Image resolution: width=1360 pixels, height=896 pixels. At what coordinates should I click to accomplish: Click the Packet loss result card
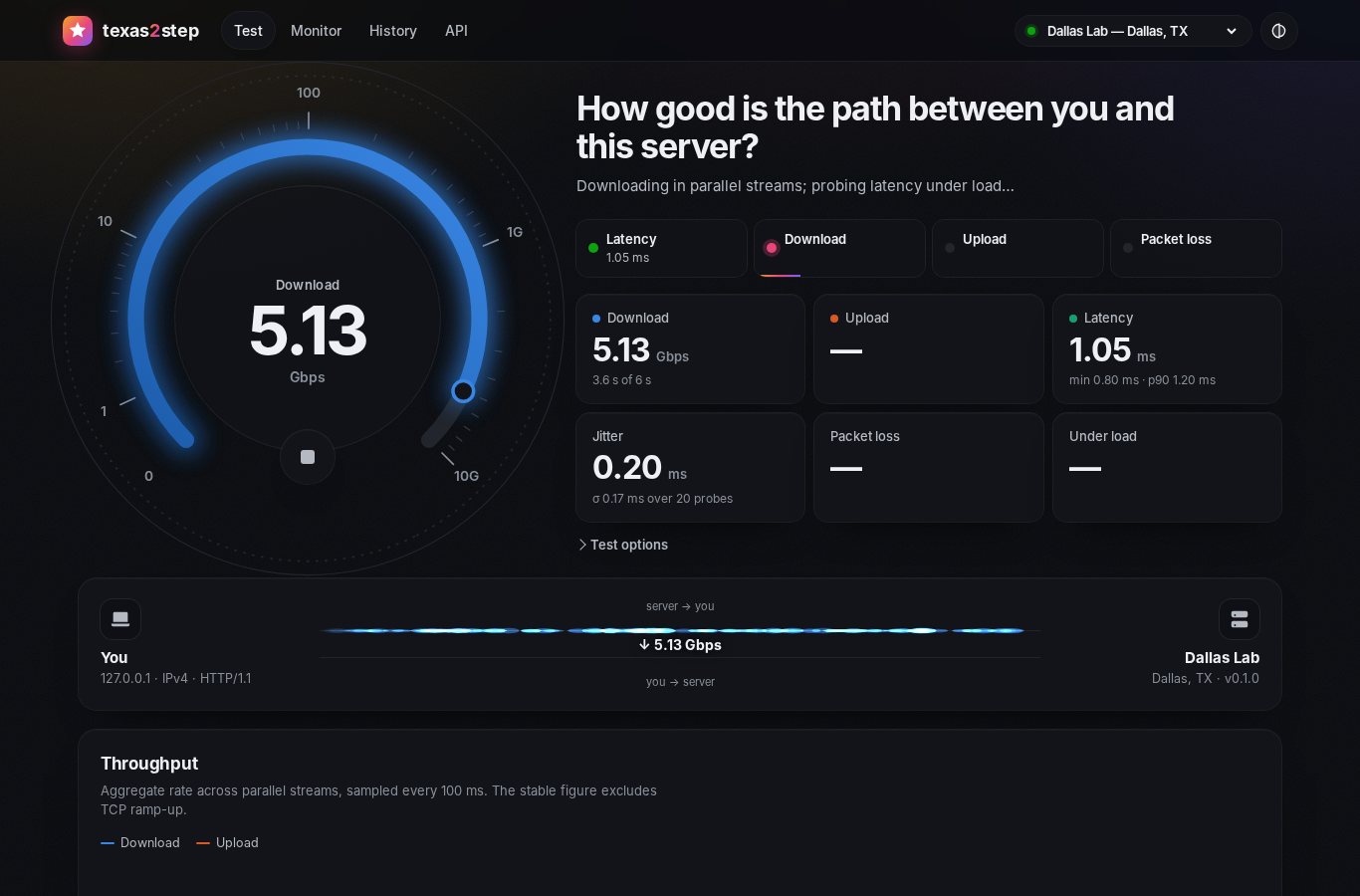tap(929, 467)
